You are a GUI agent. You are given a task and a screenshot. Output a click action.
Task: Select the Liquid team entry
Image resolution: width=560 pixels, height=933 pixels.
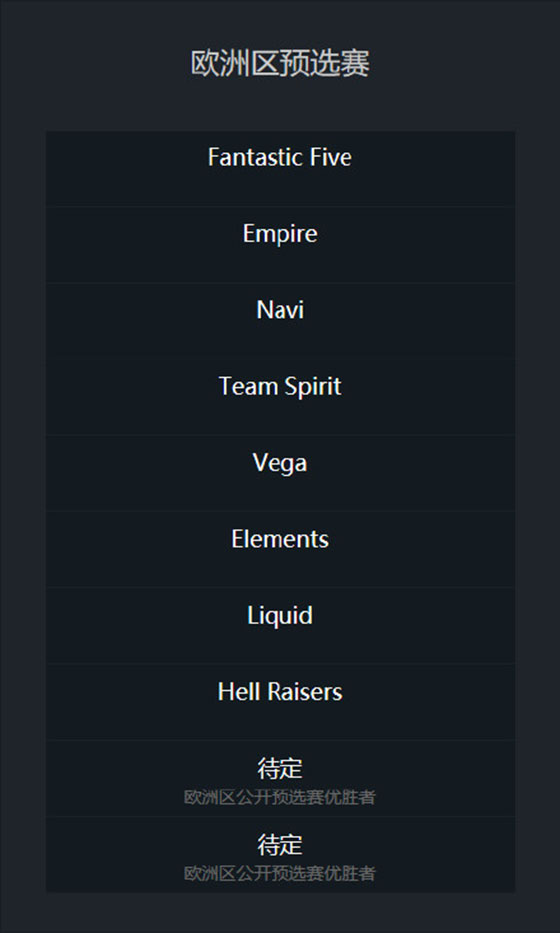click(280, 625)
